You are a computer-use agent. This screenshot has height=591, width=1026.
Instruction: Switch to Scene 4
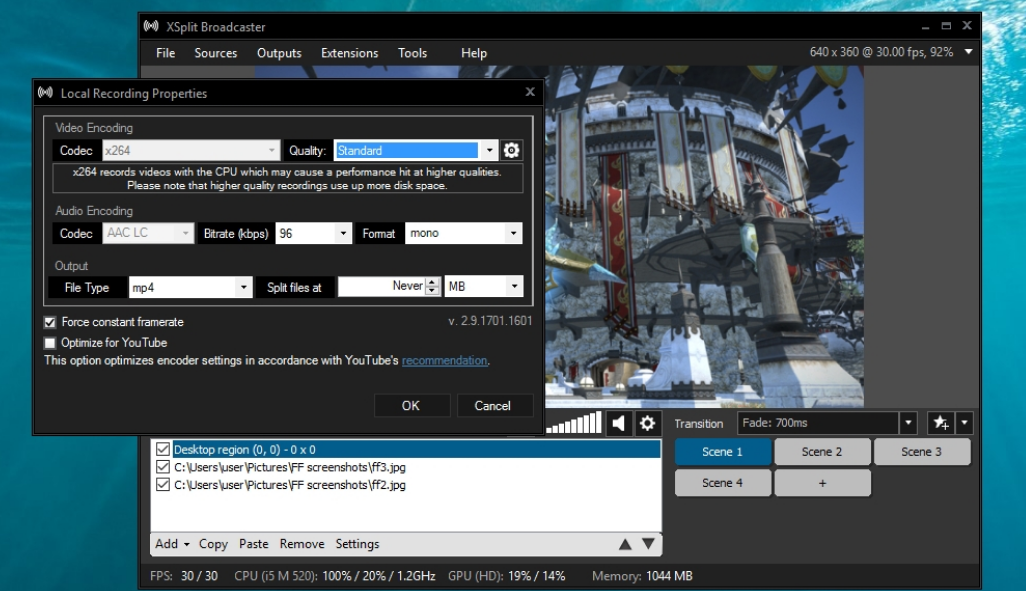point(722,483)
